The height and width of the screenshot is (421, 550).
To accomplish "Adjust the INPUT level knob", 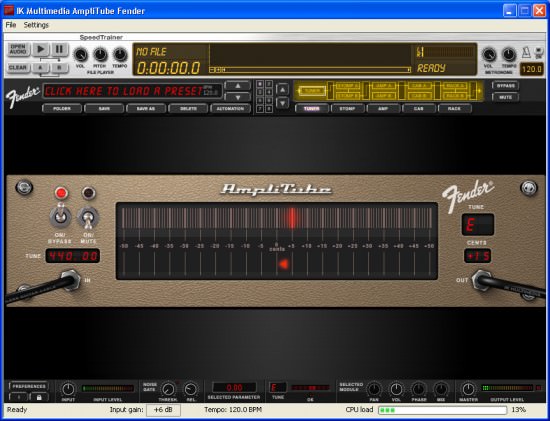I will pos(68,389).
